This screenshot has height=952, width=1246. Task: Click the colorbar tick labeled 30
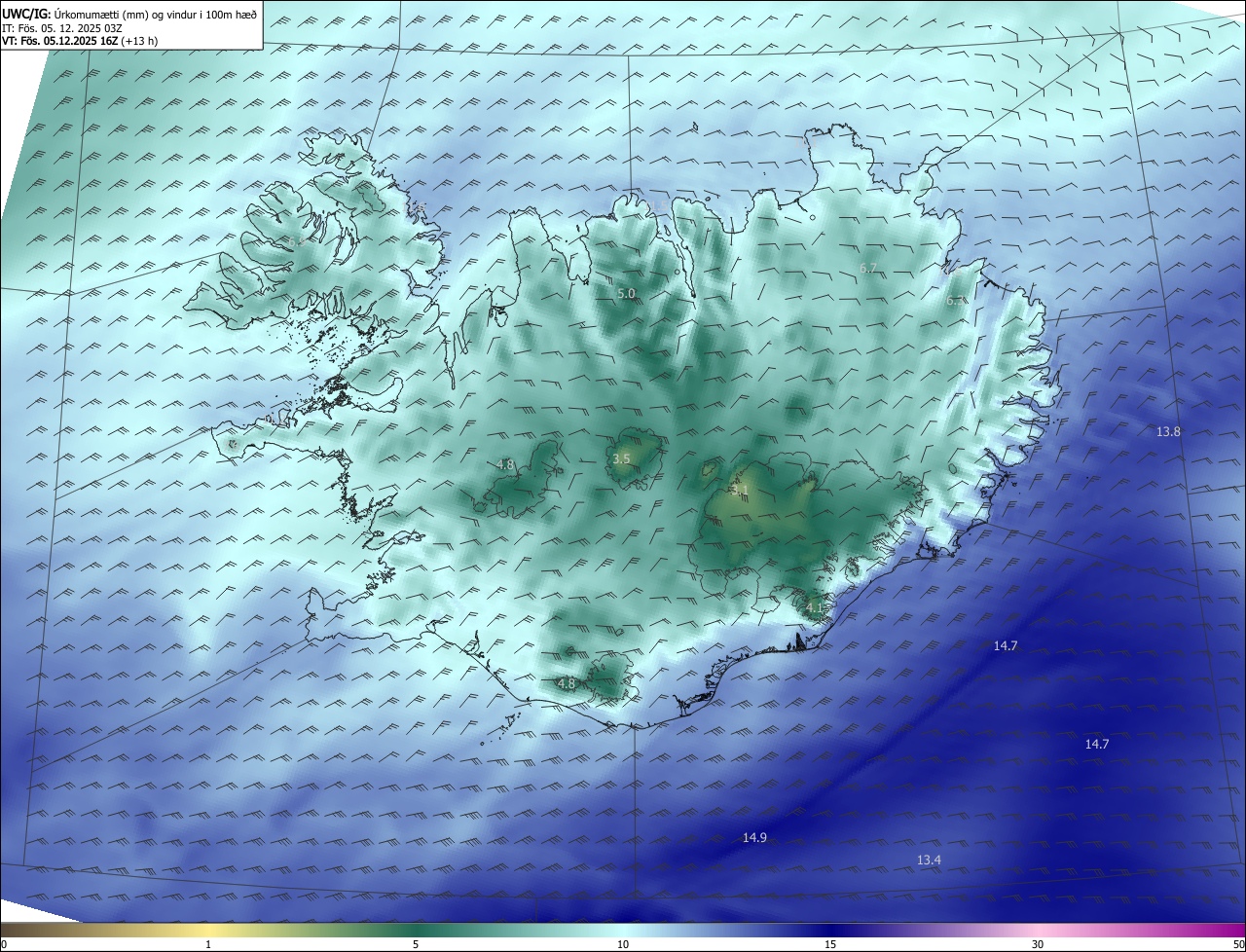(x=1038, y=944)
